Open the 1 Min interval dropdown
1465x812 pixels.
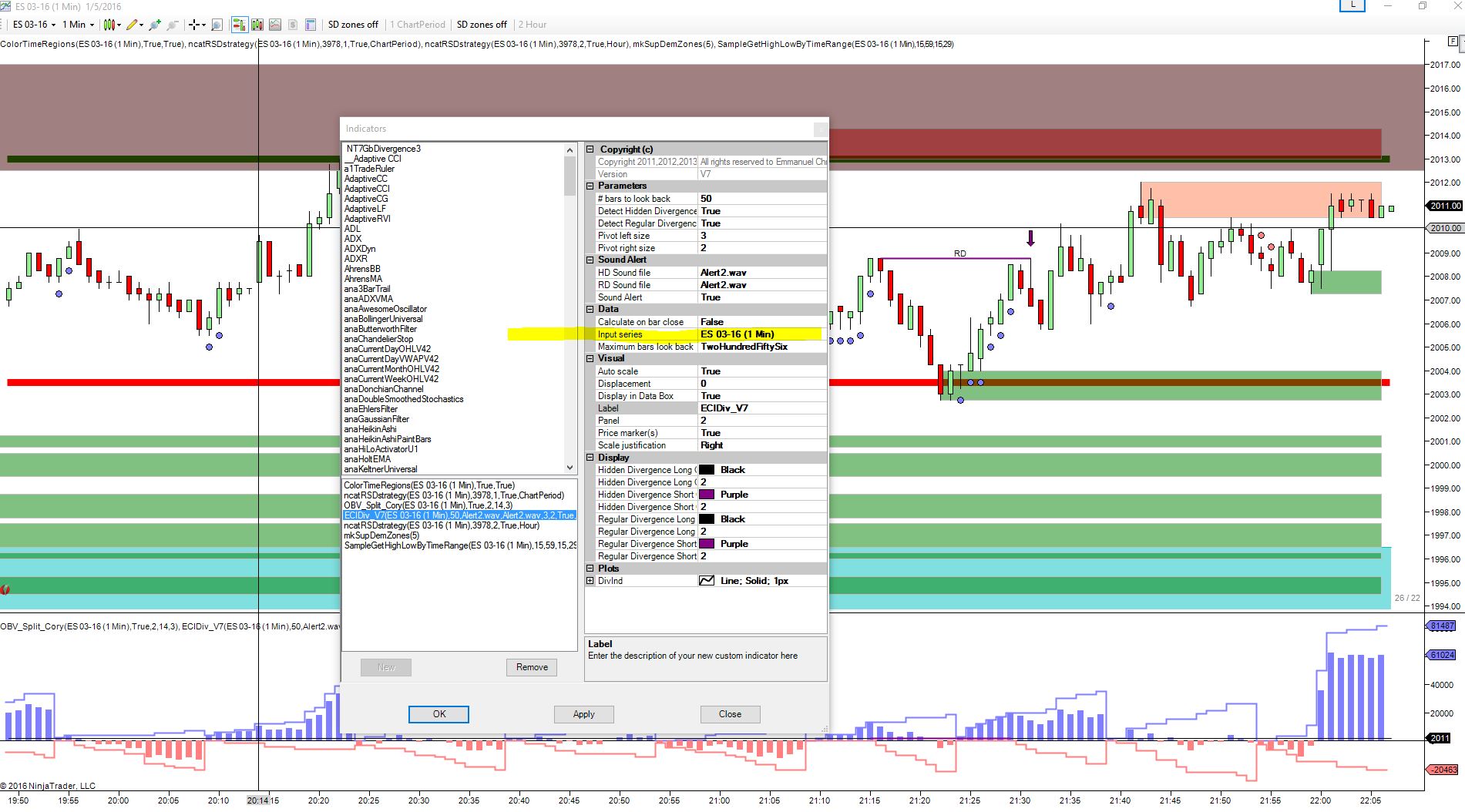(78, 25)
